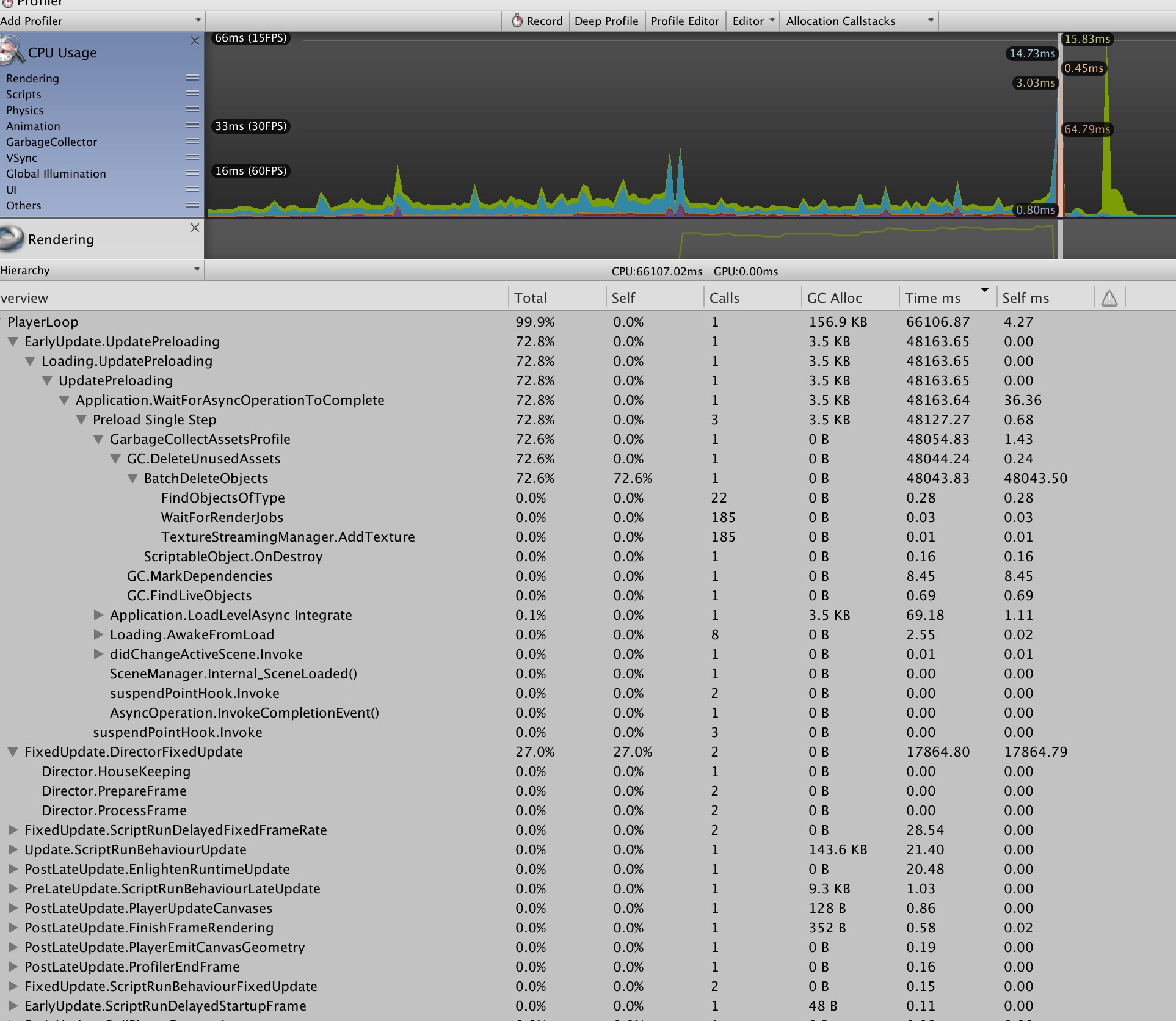Close the Rendering profiler module
This screenshot has height=1021, width=1176.
pos(195,228)
